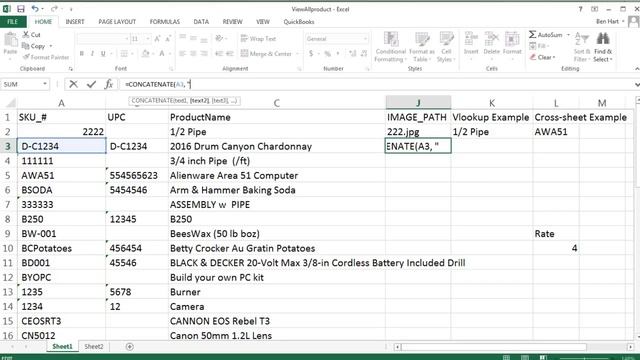
Task: Open Cell Styles gallery
Action: [x=446, y=47]
